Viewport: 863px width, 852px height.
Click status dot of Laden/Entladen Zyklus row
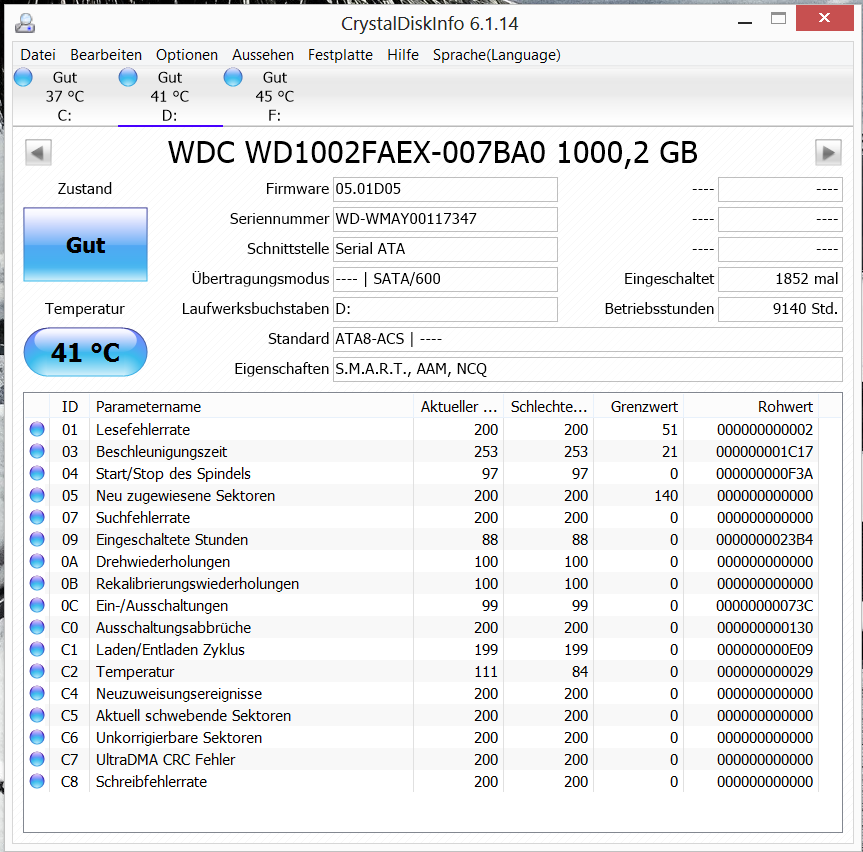coord(37,649)
